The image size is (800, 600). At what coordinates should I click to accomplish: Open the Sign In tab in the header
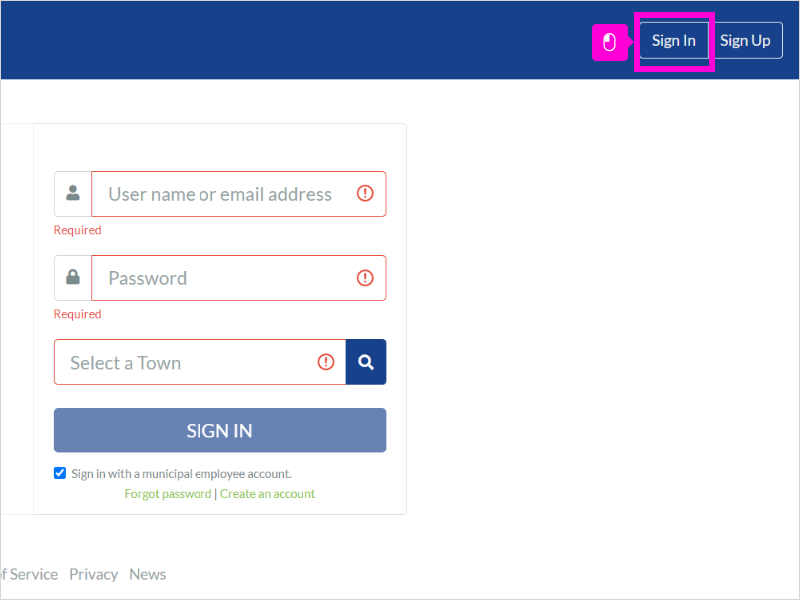tap(674, 41)
